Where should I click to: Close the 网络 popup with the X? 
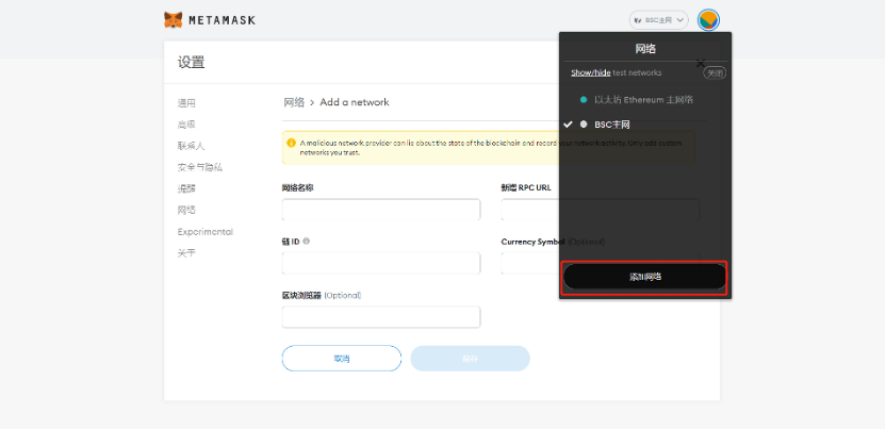point(701,63)
